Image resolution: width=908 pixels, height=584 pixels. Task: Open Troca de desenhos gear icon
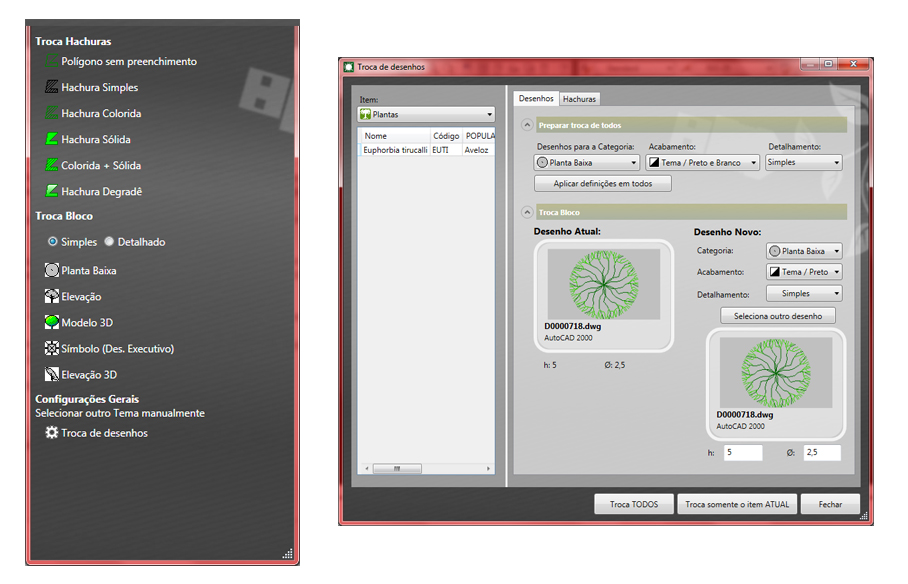[x=52, y=433]
